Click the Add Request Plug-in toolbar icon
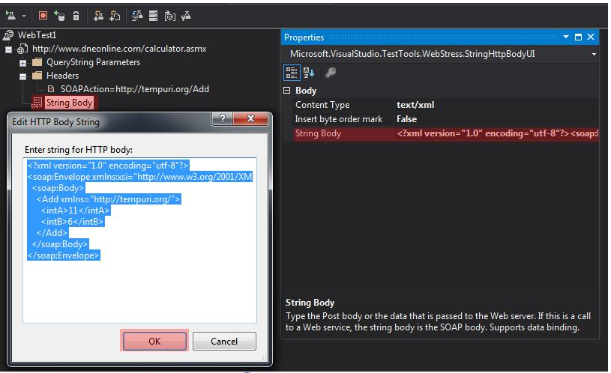 170,16
